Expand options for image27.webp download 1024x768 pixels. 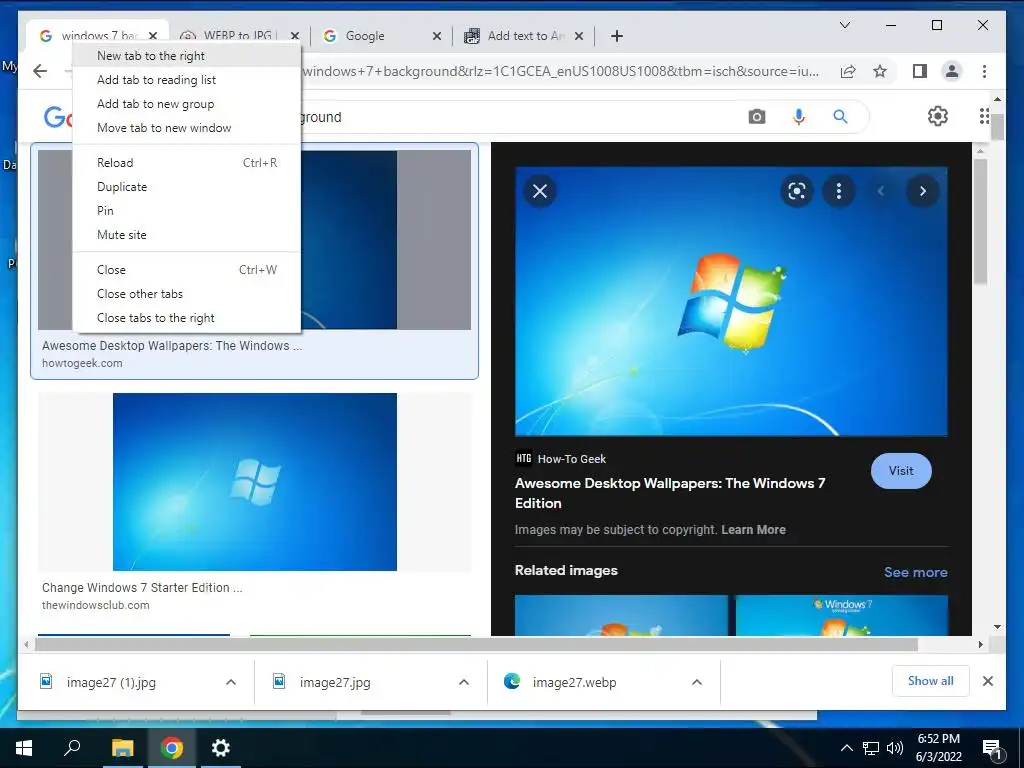click(697, 682)
